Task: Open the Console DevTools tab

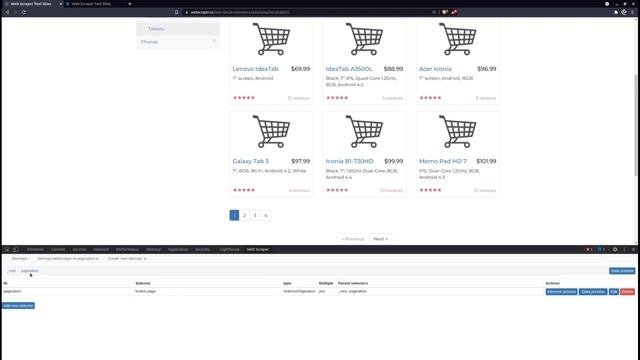Action: 58,249
